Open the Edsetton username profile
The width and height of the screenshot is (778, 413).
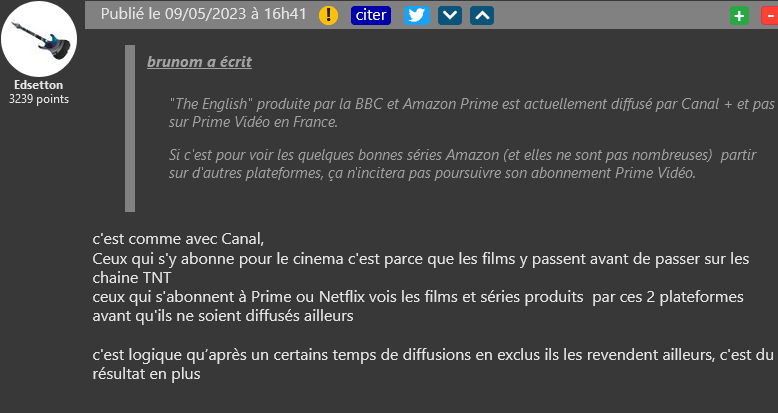pos(39,85)
